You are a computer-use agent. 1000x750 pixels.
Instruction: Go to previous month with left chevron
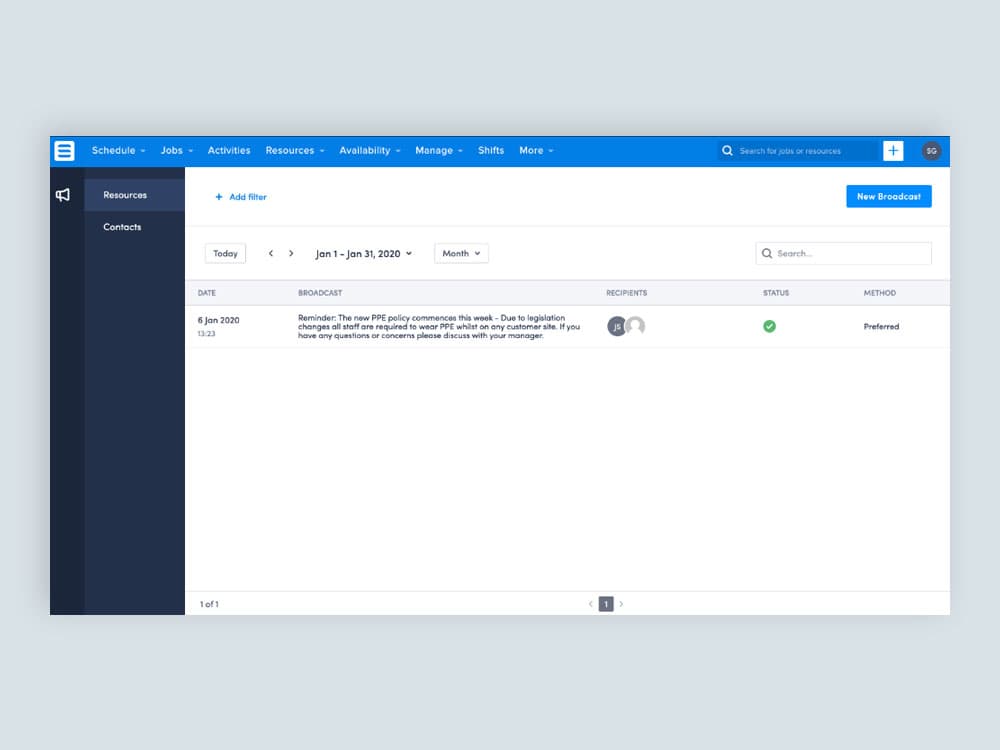pos(271,253)
